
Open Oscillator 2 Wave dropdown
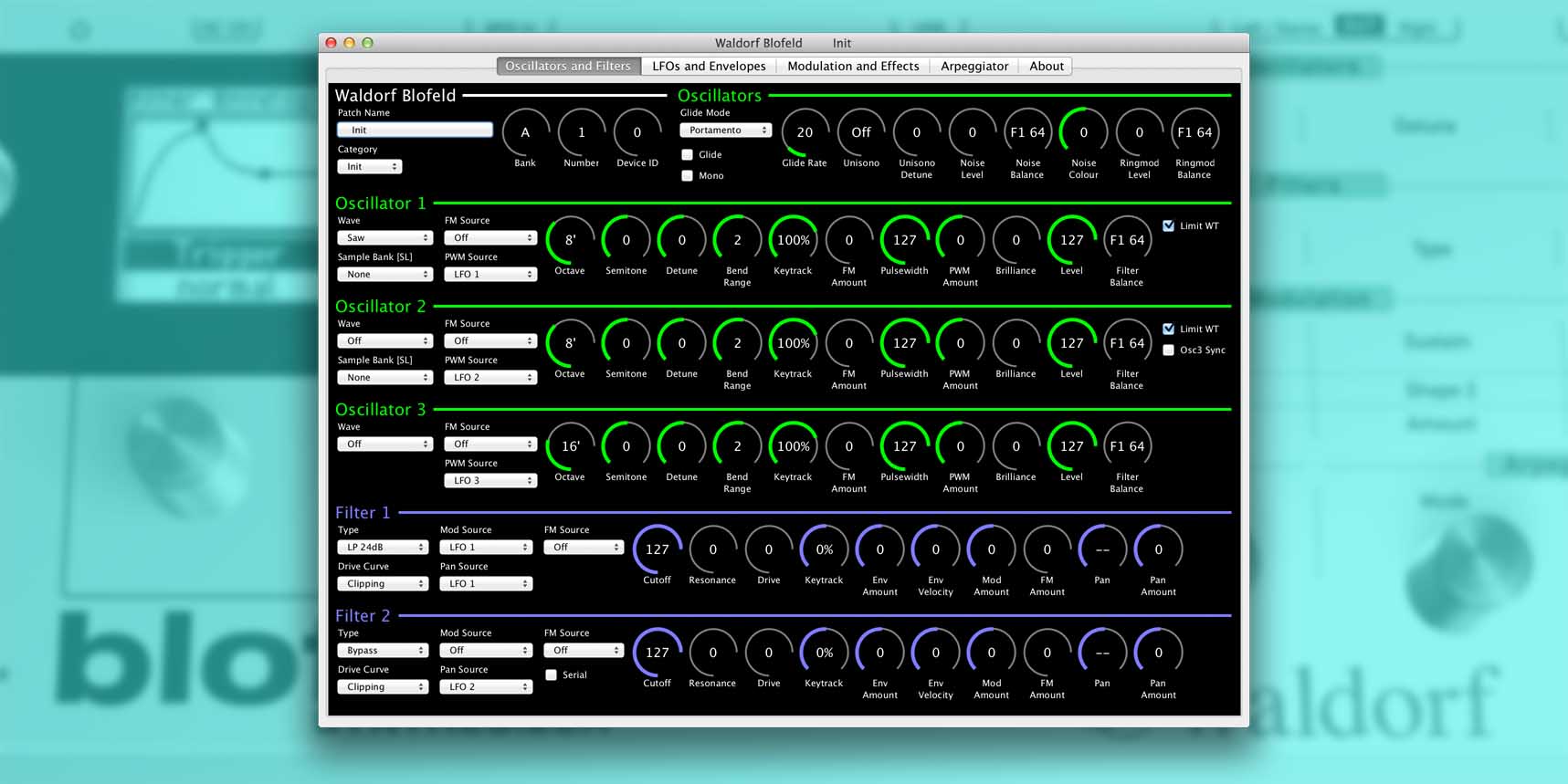tap(384, 340)
